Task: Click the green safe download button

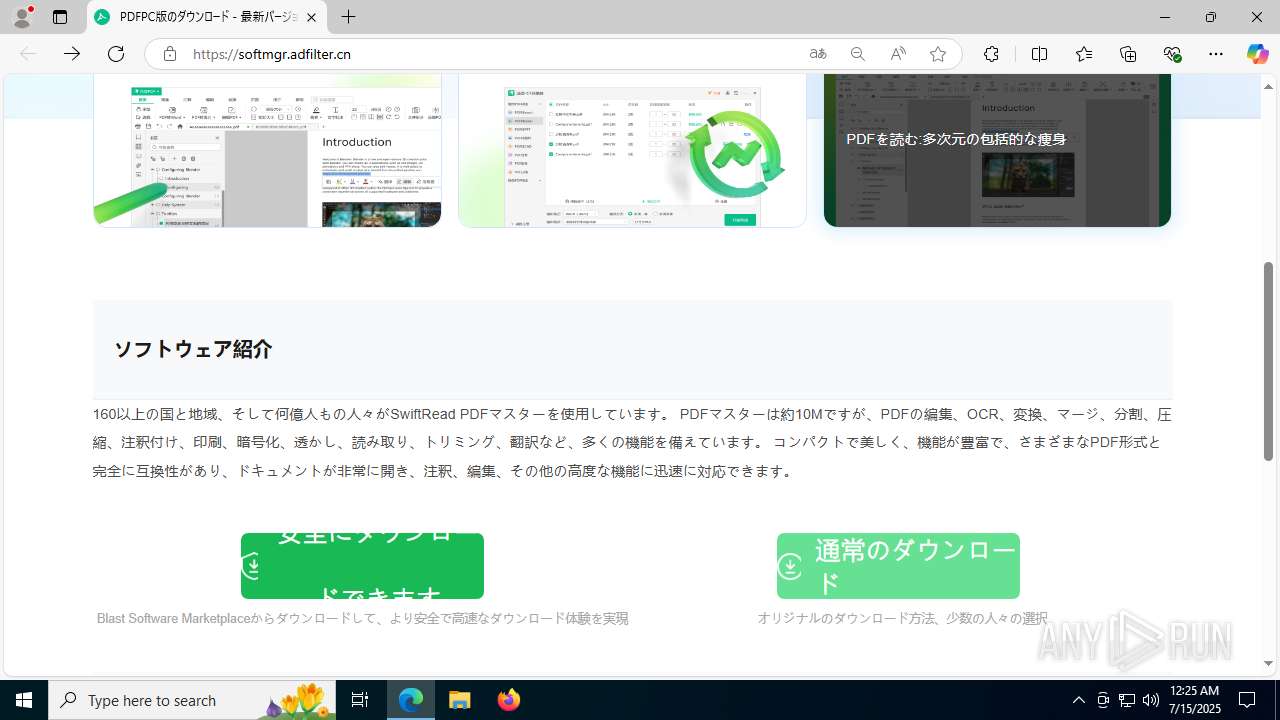Action: click(362, 566)
